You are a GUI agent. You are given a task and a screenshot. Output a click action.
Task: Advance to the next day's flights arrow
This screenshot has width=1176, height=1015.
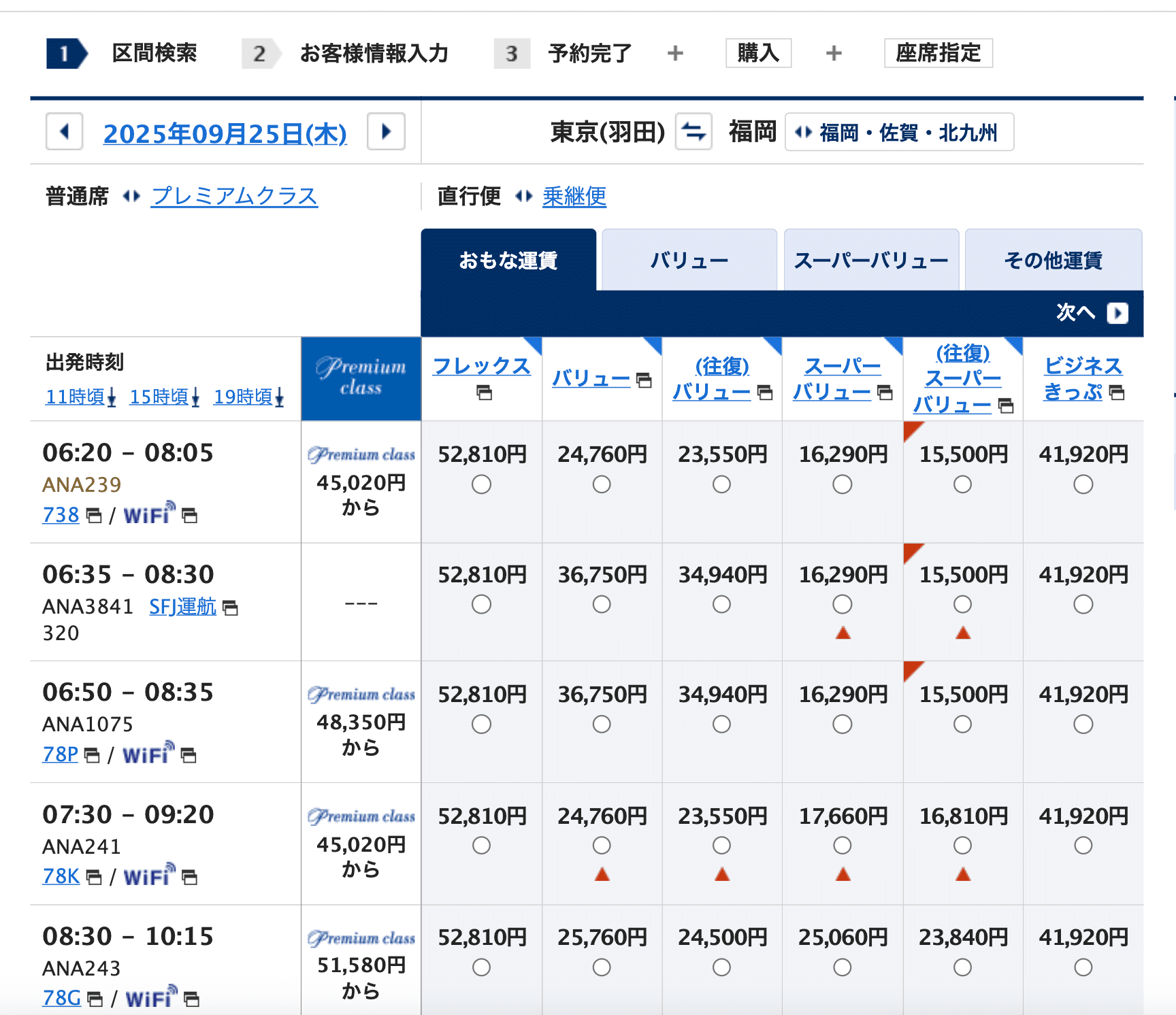coord(386,133)
